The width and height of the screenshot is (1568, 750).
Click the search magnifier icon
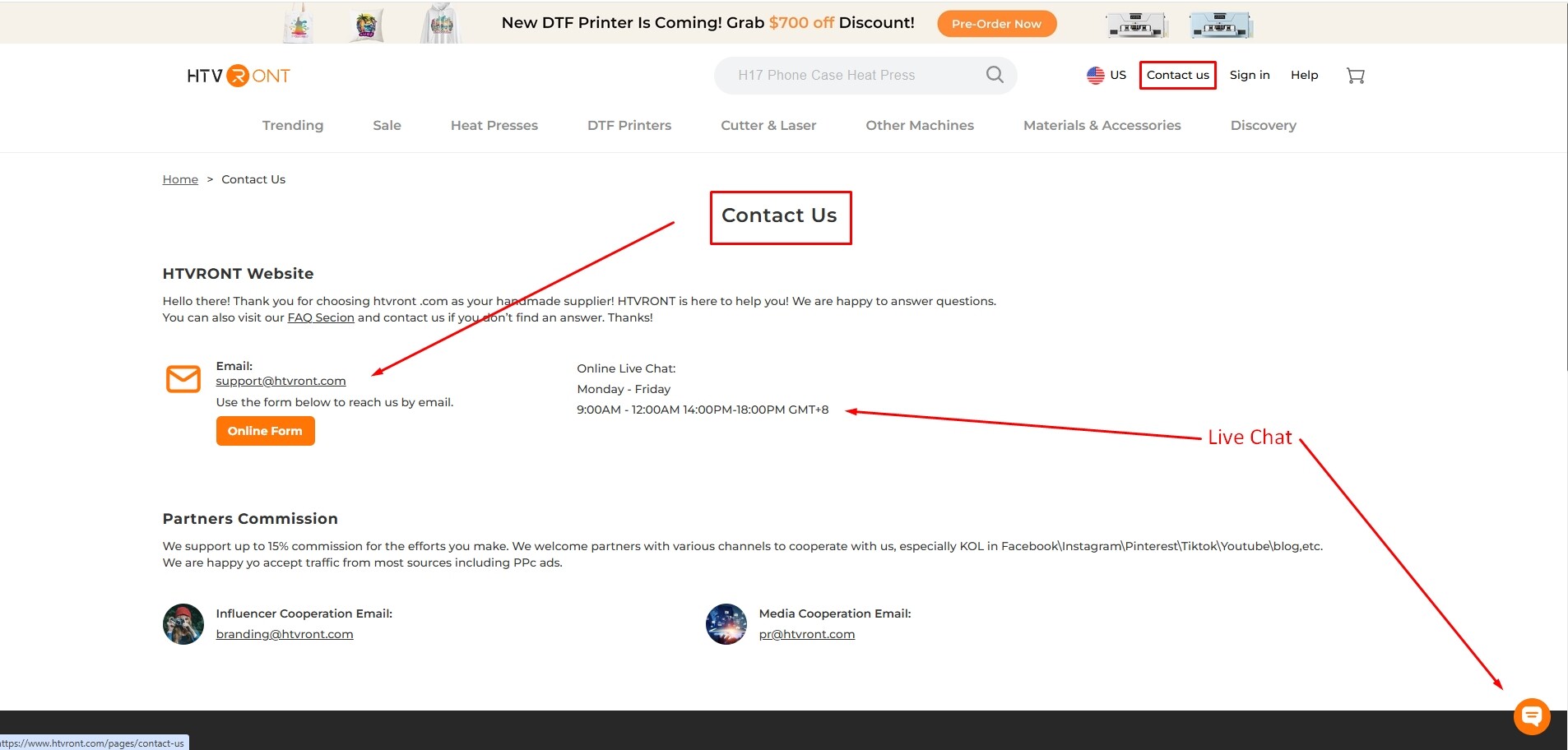point(995,75)
